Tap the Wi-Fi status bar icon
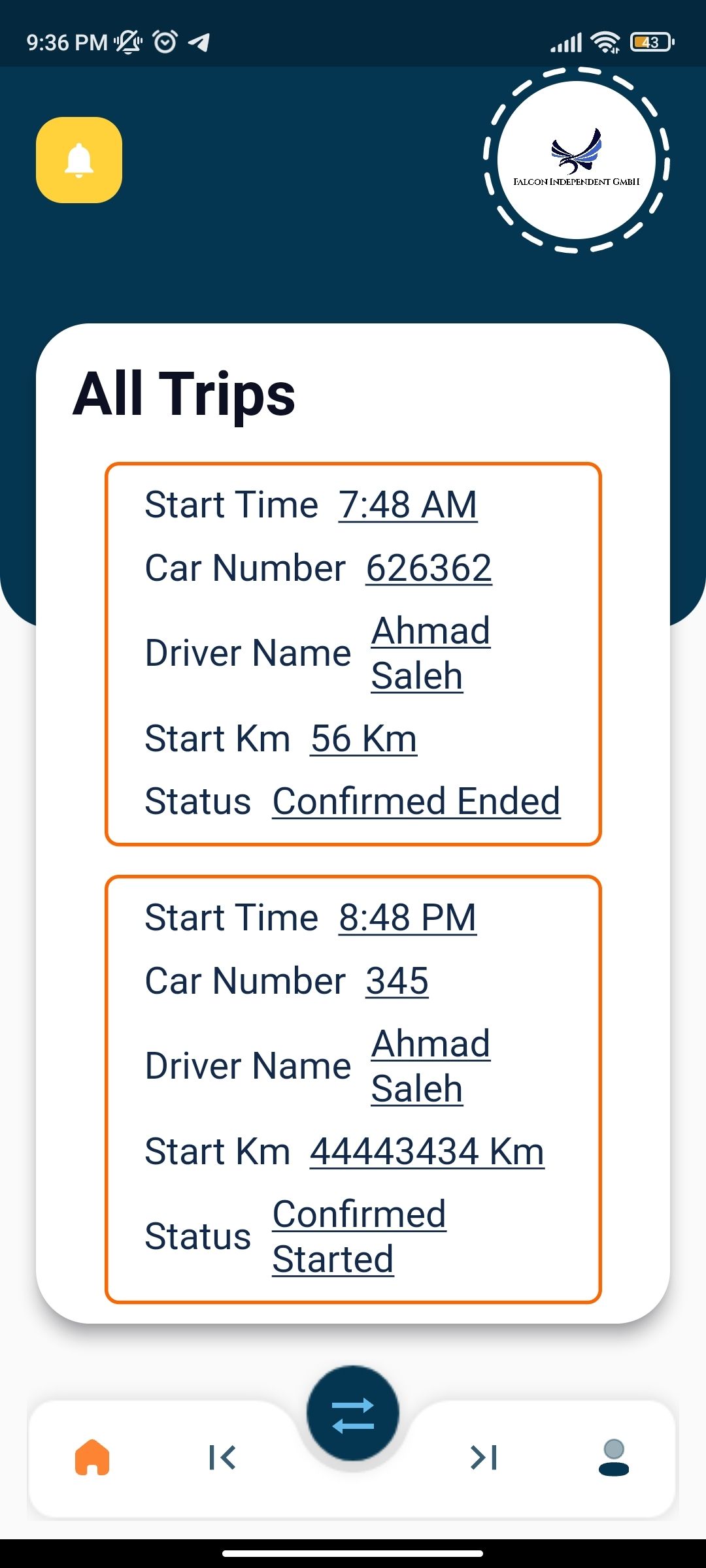 [605, 42]
